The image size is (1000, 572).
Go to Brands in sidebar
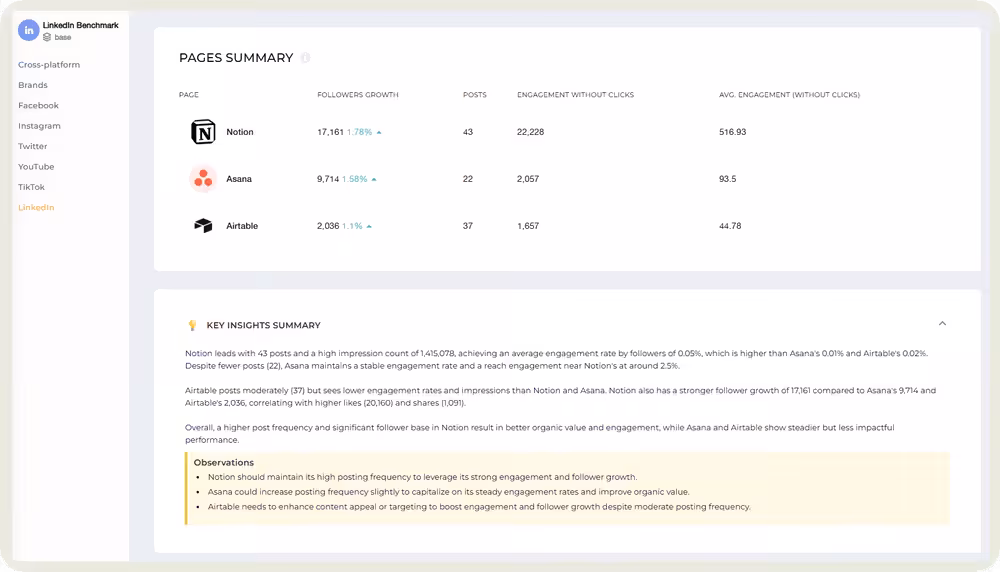(x=33, y=85)
